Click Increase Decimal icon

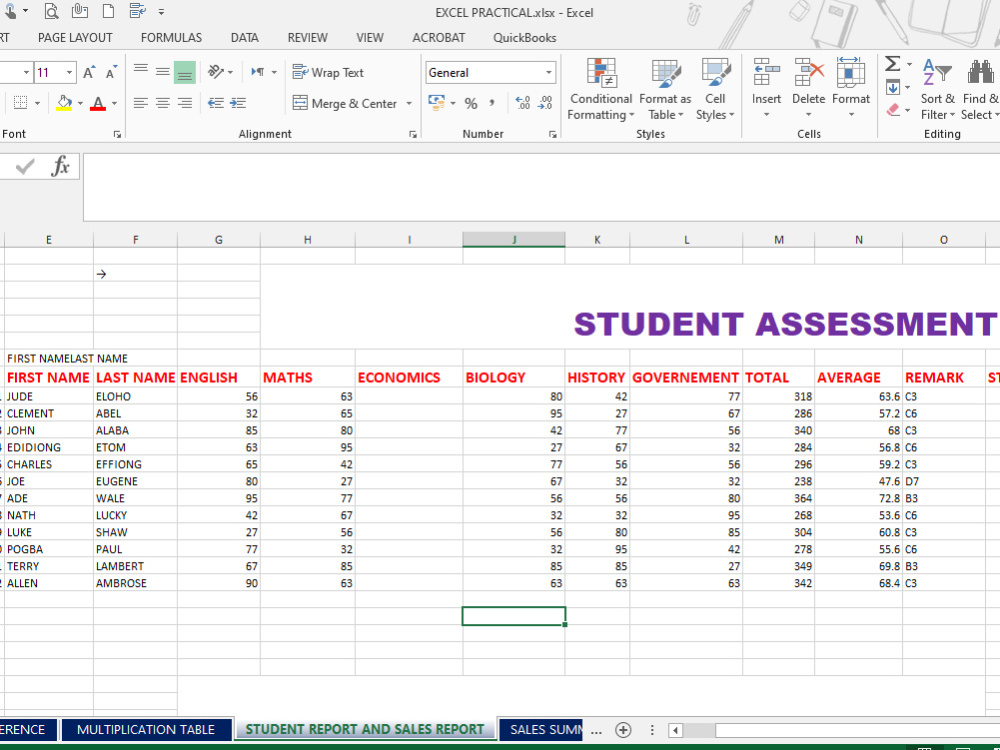[523, 103]
